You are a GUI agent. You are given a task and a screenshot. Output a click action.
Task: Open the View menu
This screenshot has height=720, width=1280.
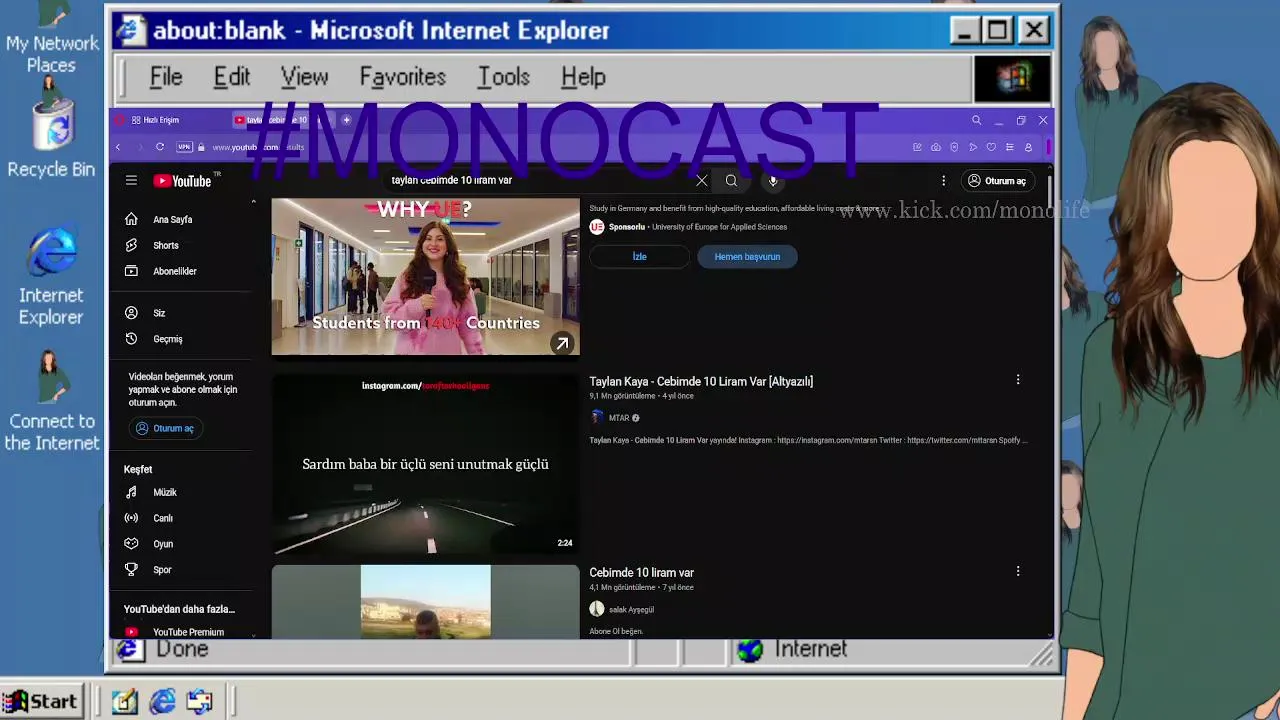tap(304, 77)
